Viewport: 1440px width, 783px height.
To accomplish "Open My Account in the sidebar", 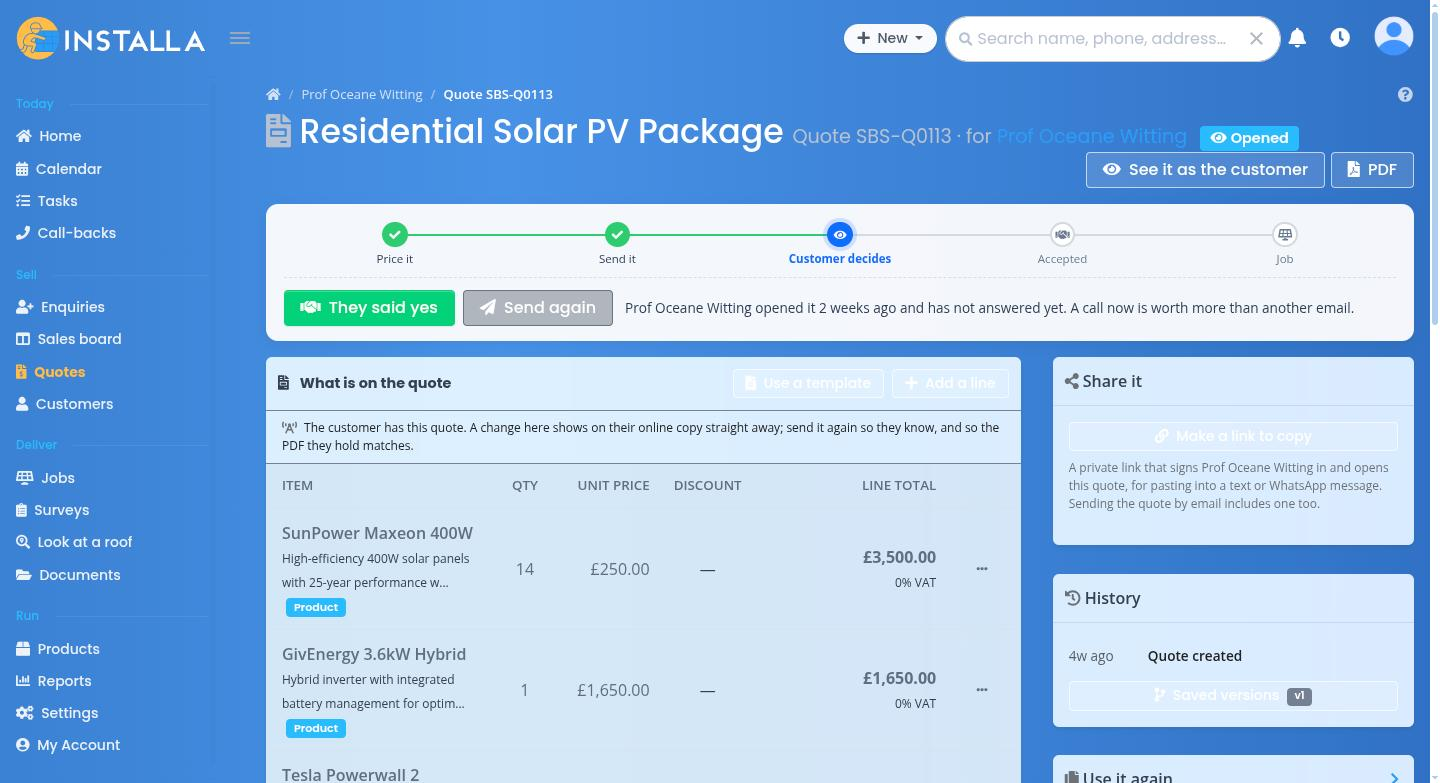I will point(68,745).
